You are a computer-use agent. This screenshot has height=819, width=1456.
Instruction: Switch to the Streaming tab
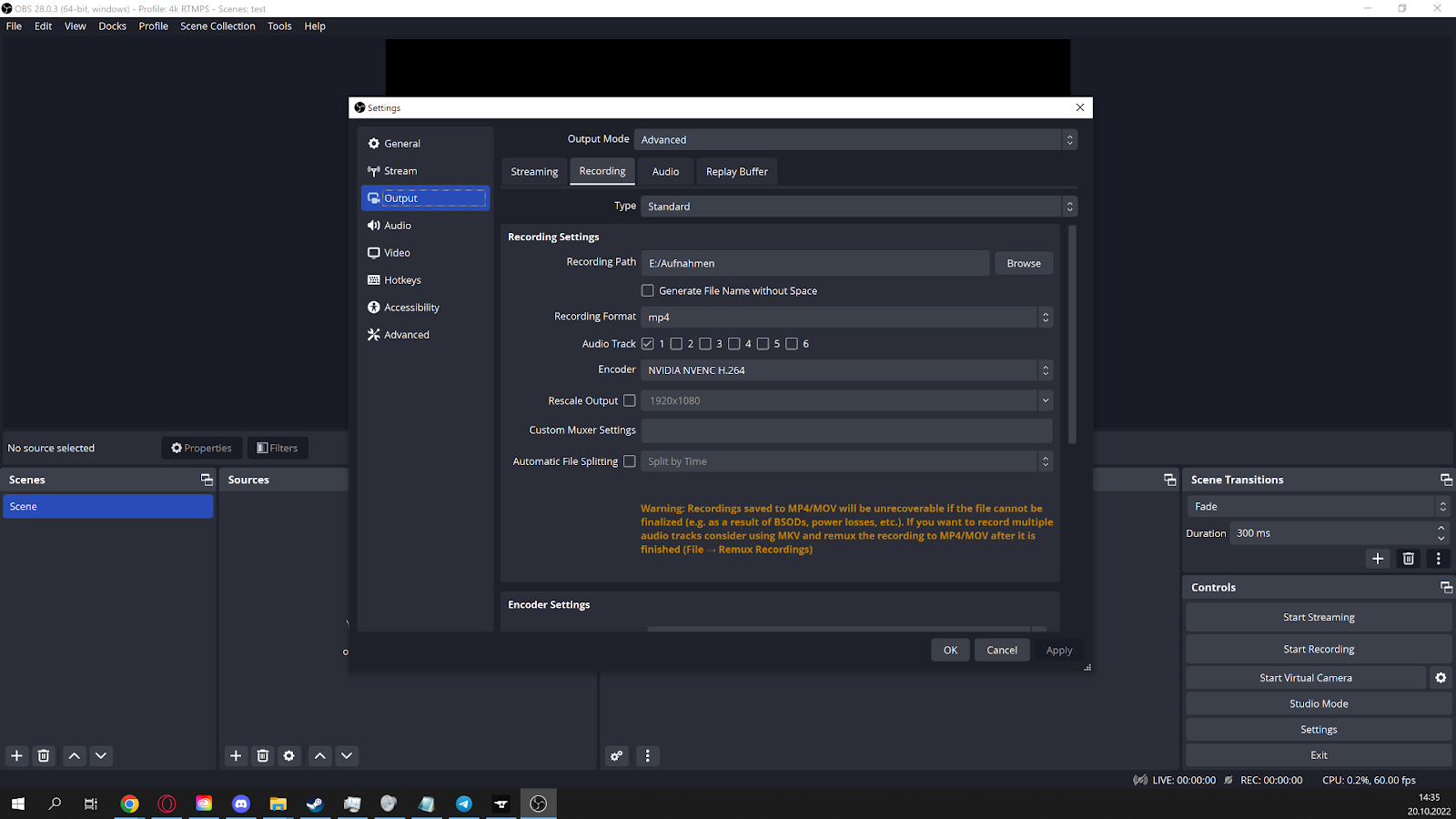534,172
